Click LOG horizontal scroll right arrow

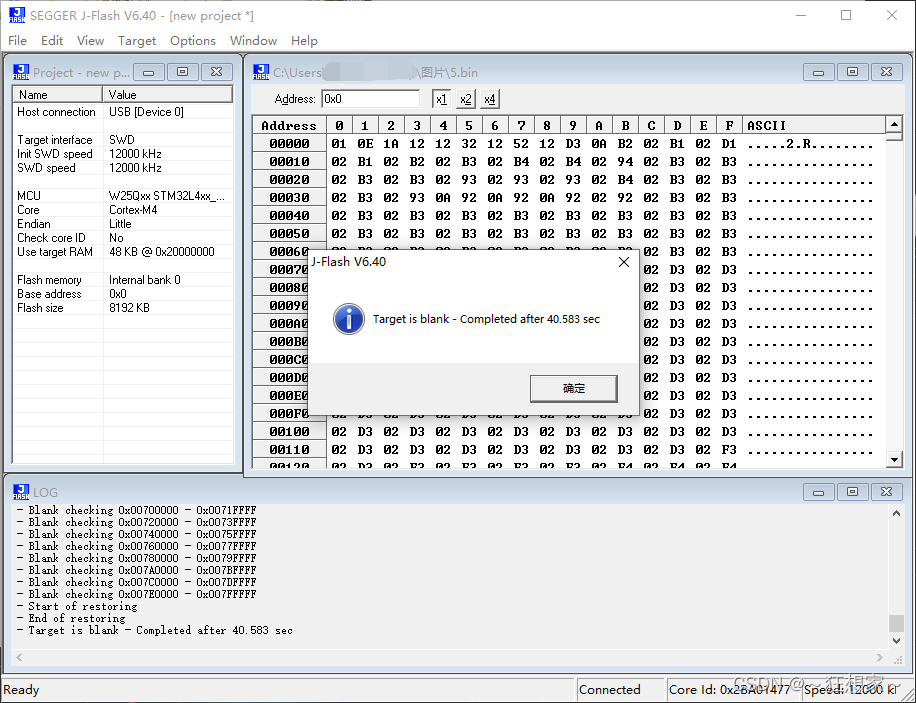[x=880, y=657]
